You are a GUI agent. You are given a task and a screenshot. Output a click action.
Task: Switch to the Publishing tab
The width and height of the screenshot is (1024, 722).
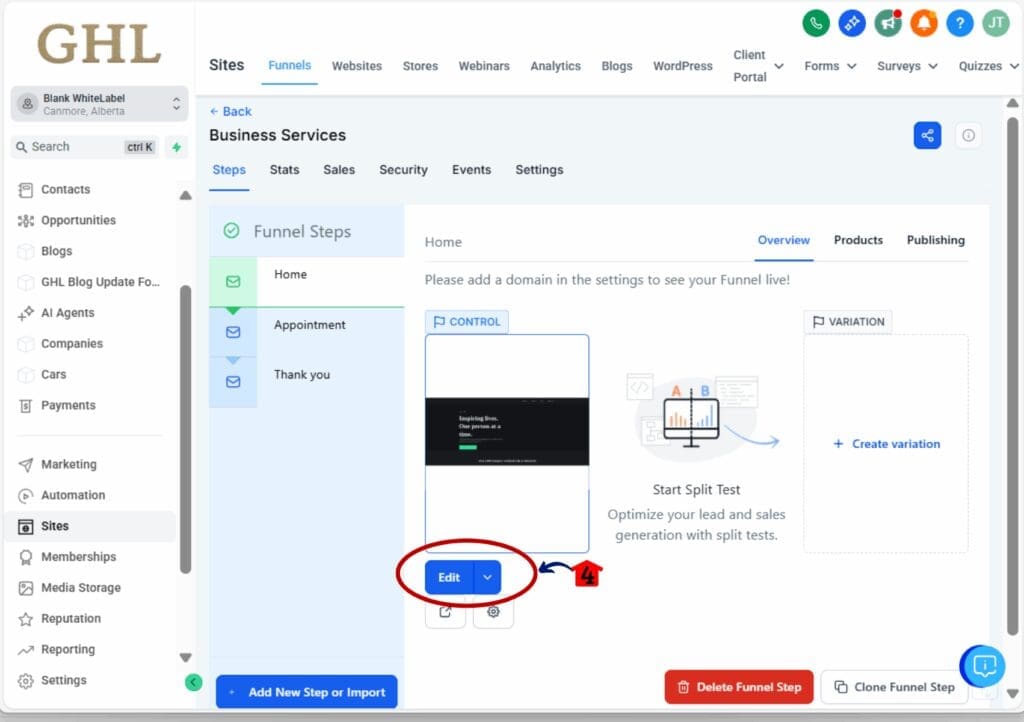point(935,240)
